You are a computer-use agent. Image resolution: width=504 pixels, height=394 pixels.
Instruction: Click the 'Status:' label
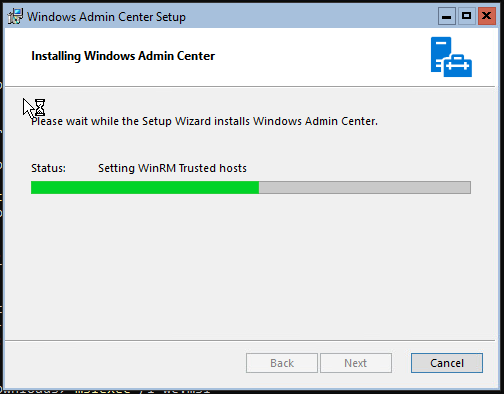point(48,168)
